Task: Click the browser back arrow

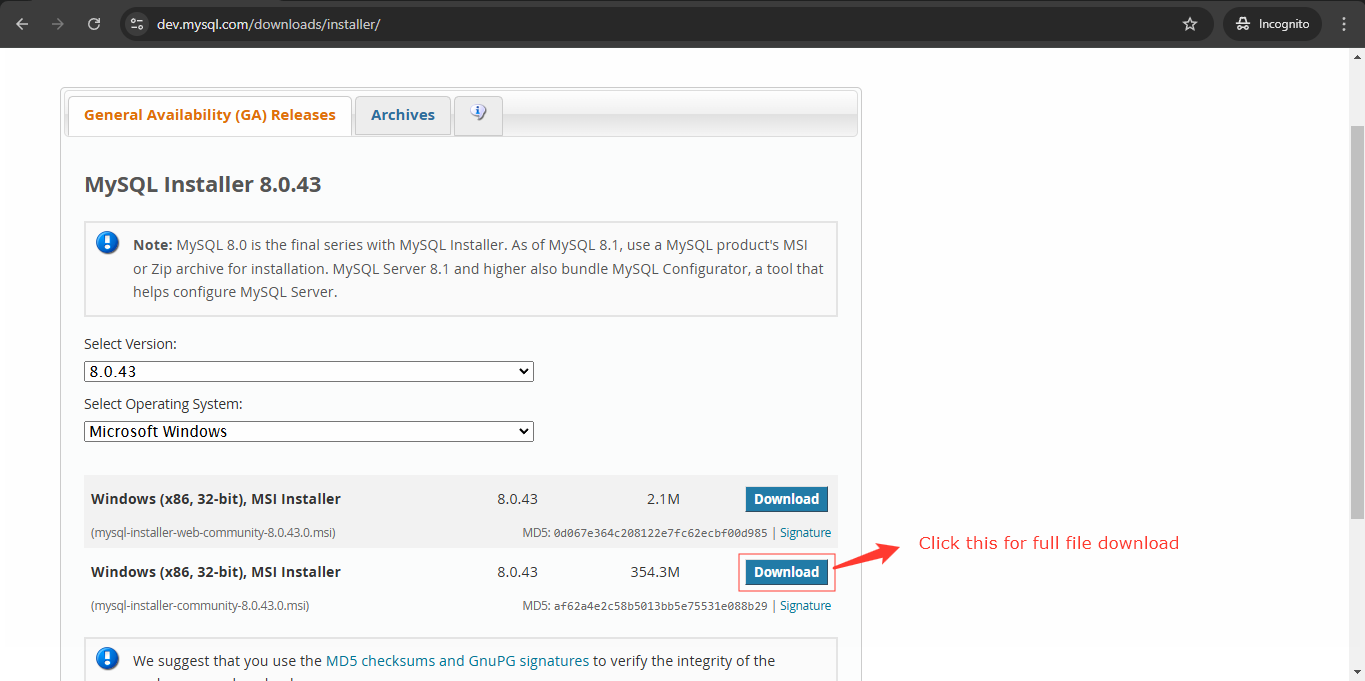Action: tap(22, 24)
